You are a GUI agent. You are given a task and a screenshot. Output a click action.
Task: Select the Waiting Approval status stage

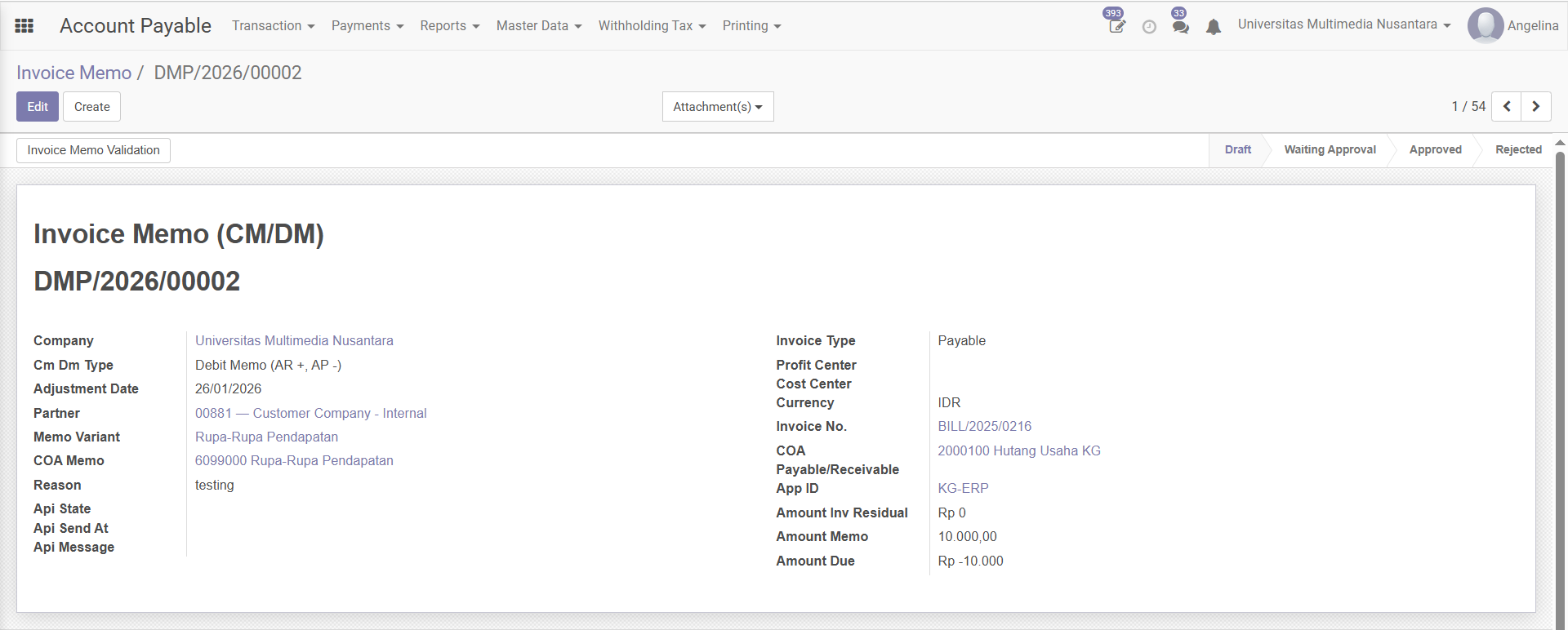coord(1330,150)
